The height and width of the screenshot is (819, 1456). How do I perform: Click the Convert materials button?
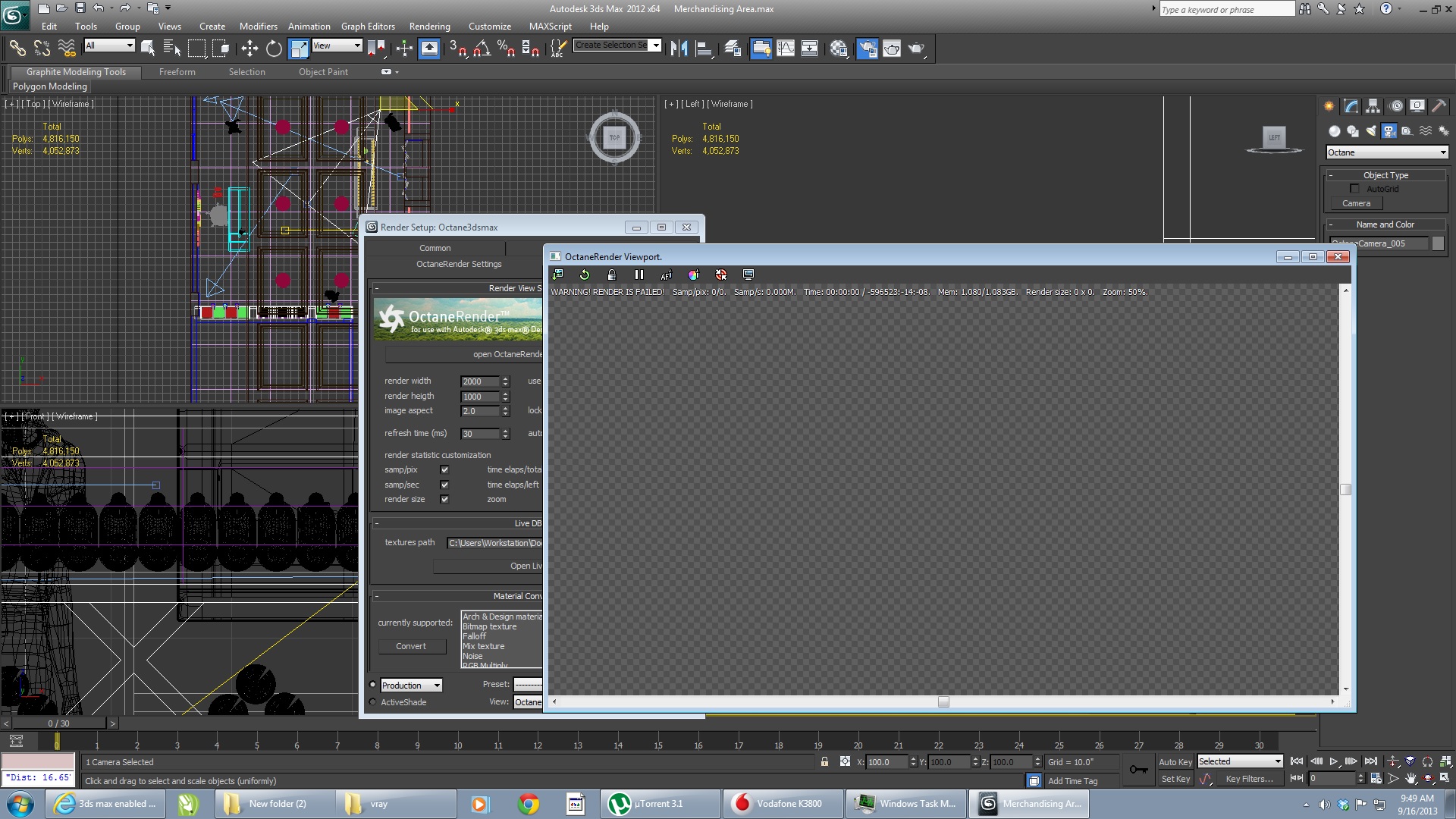(410, 646)
